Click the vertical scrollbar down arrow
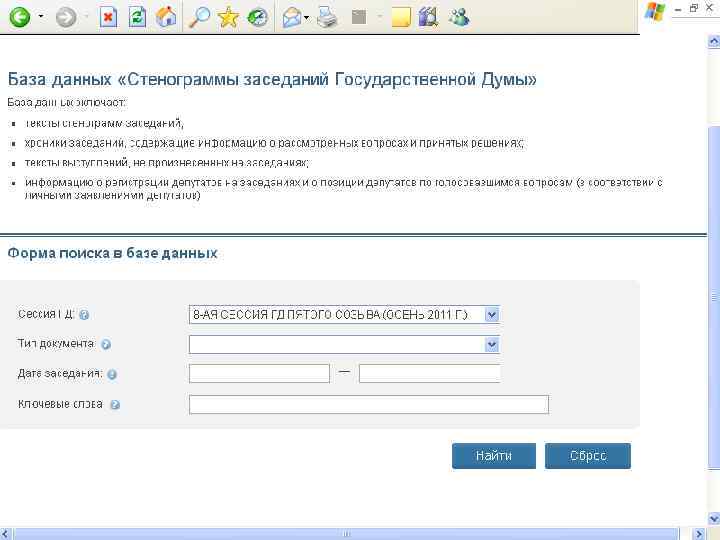The width and height of the screenshot is (720, 540). point(714,519)
